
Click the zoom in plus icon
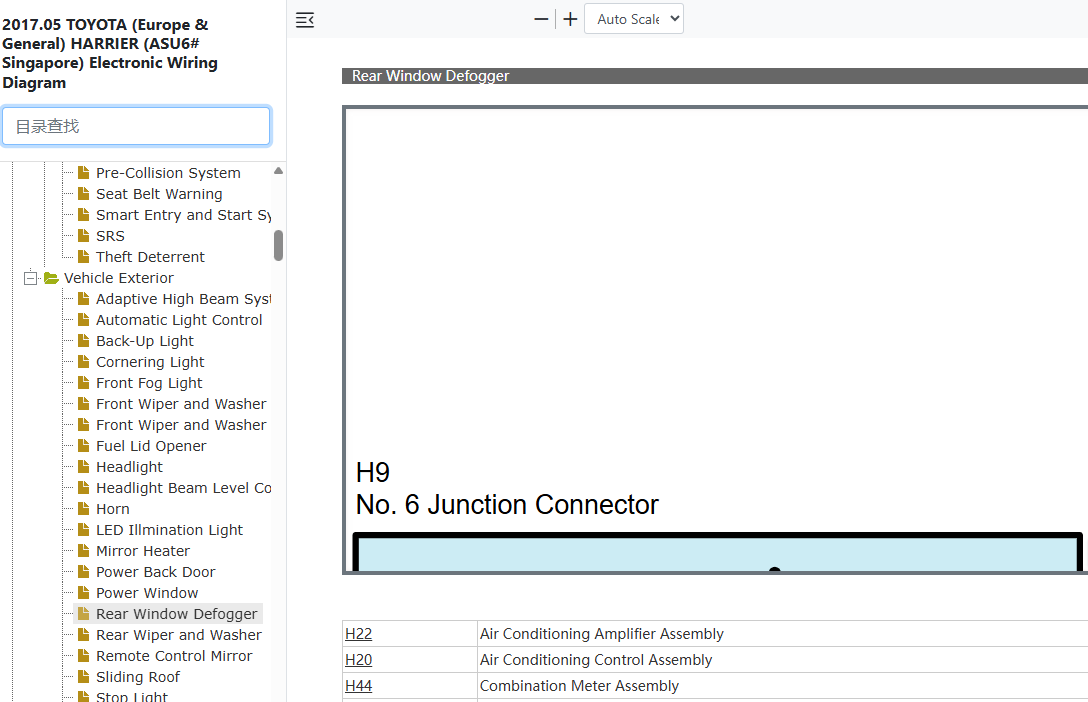[x=570, y=19]
